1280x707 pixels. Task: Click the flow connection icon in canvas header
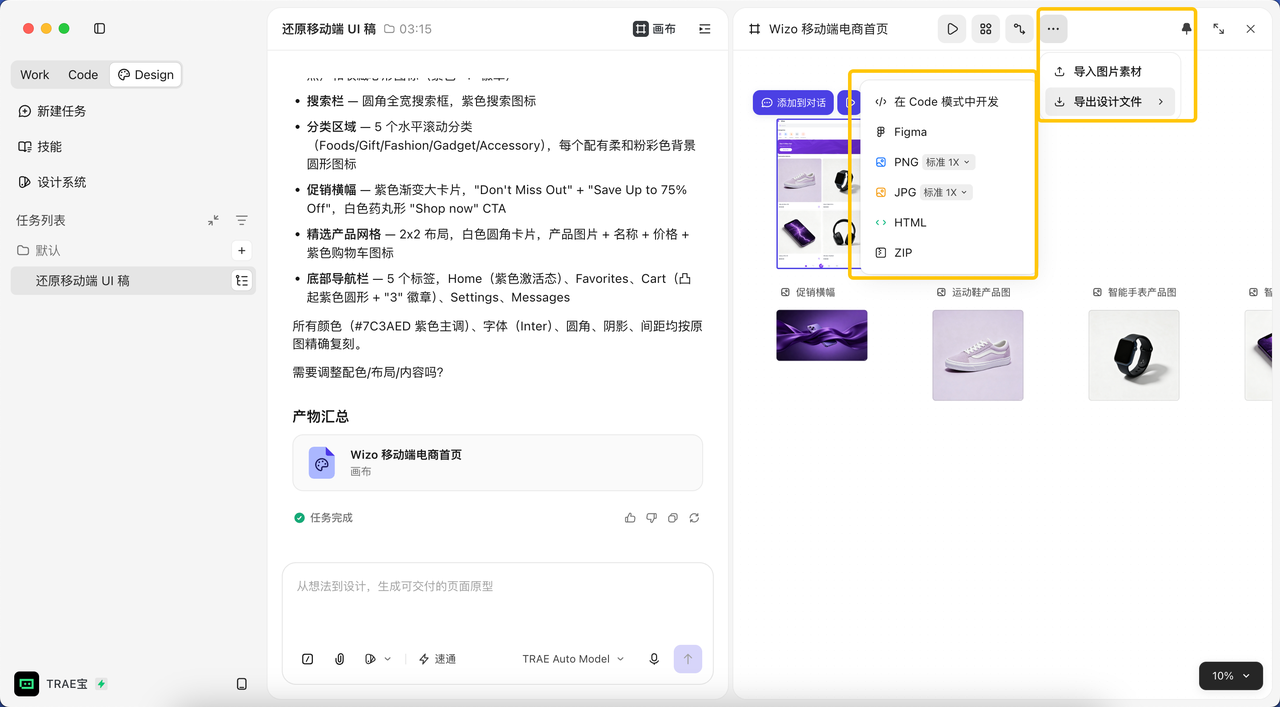tap(1019, 29)
